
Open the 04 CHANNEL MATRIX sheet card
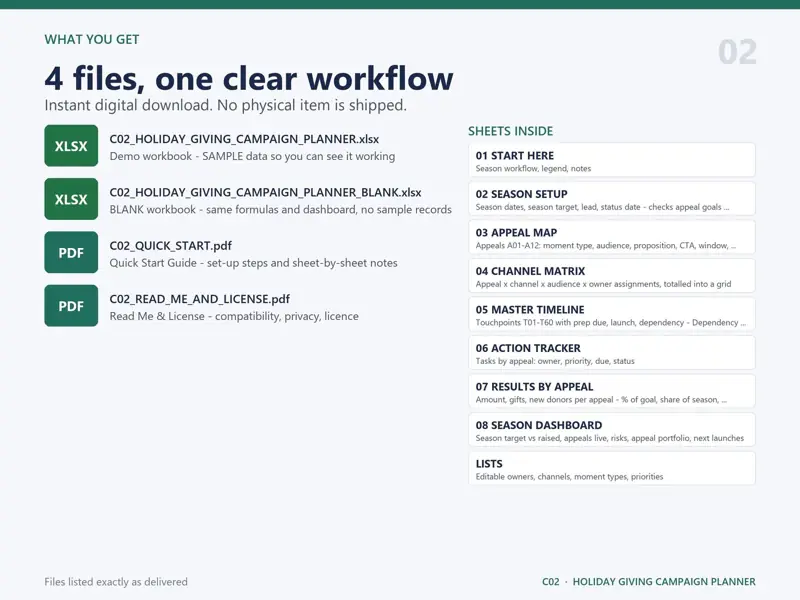point(612,276)
